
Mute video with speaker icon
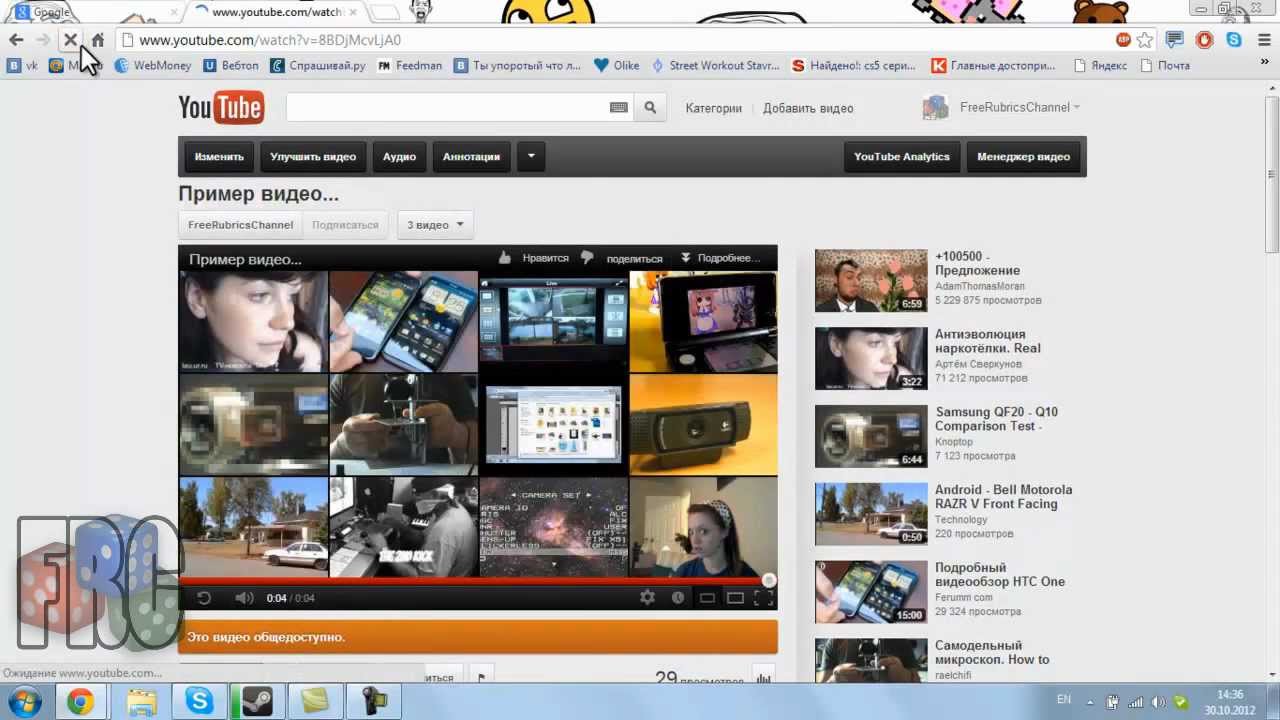[x=243, y=598]
